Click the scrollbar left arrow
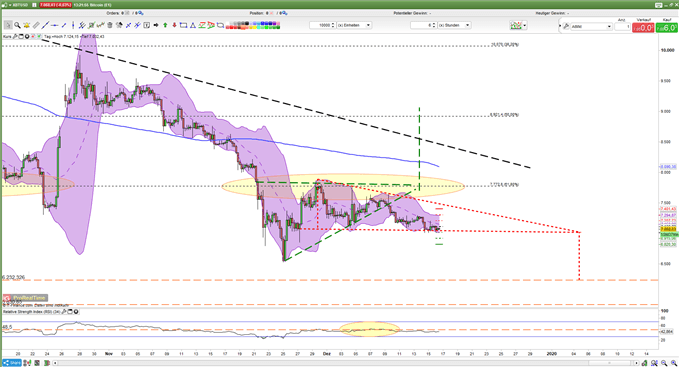This screenshot has width=679, height=367. pyautogui.click(x=55, y=363)
